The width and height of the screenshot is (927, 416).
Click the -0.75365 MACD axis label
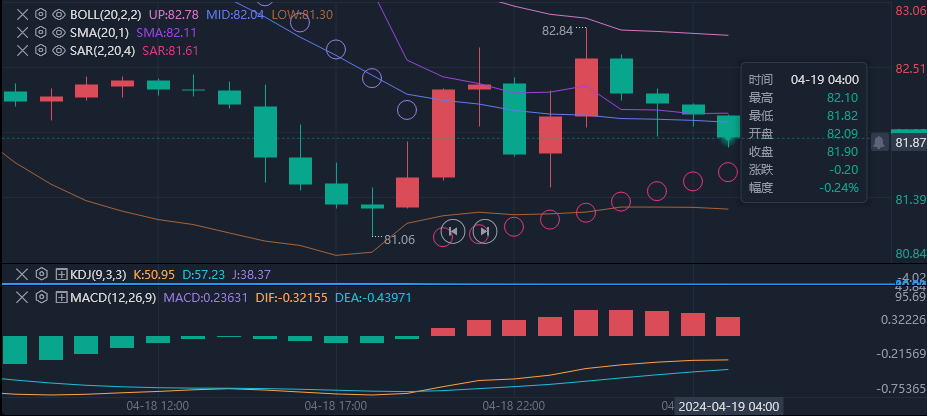click(902, 388)
